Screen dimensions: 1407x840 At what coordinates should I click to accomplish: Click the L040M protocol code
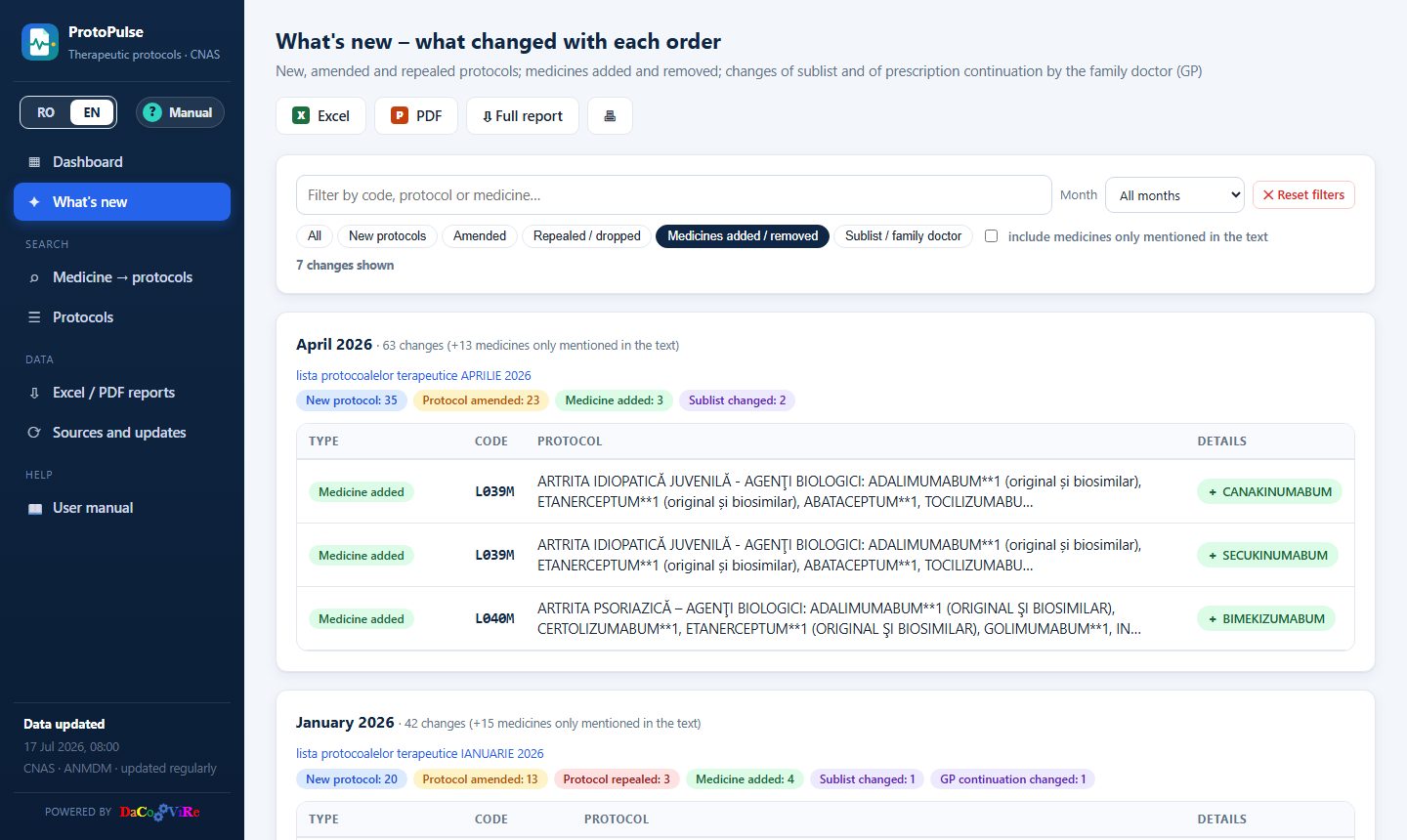coord(494,618)
